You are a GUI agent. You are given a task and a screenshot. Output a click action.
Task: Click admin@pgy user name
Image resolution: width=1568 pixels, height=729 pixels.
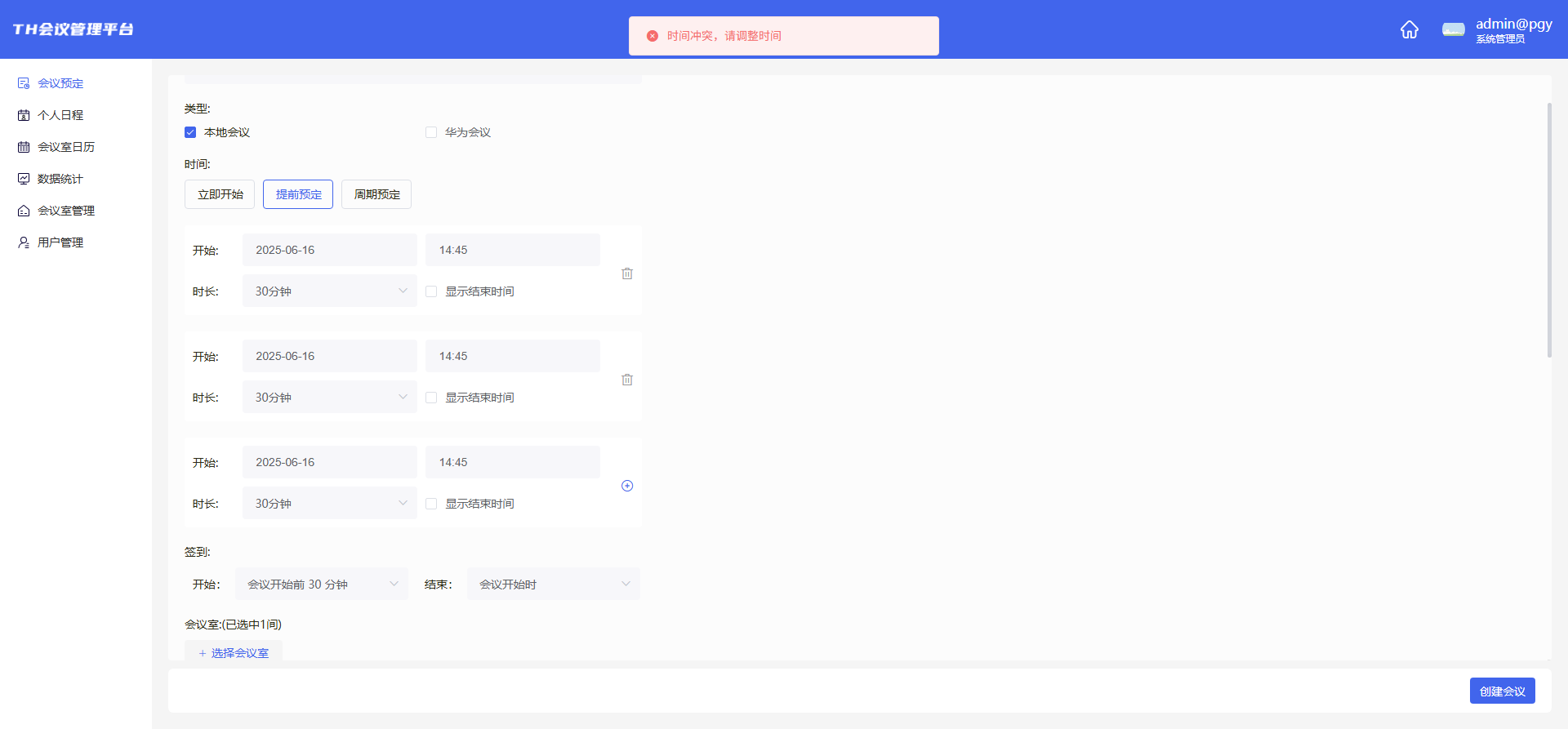[x=1514, y=24]
